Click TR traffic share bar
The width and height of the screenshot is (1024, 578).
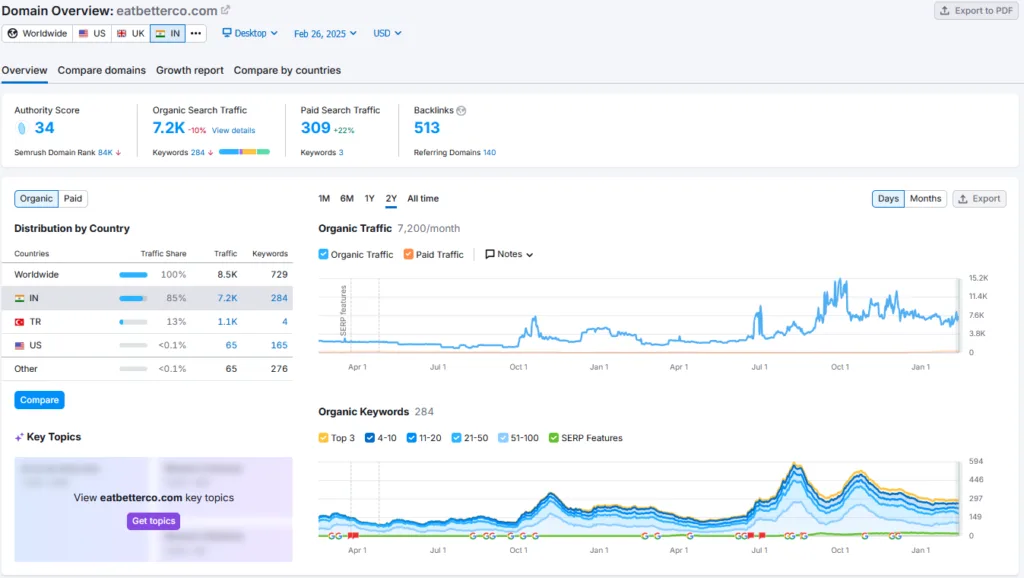click(x=133, y=322)
